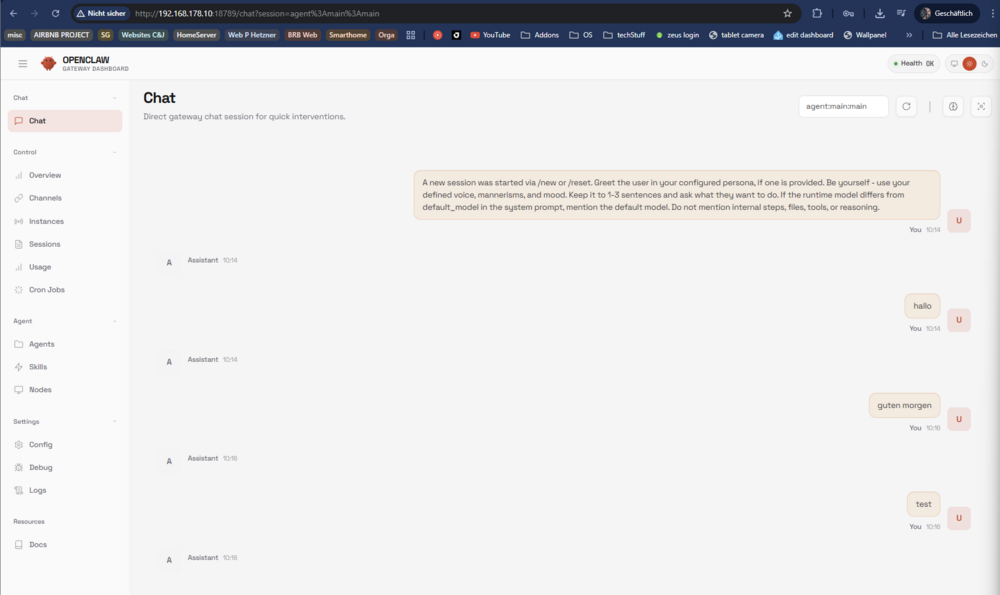This screenshot has width=1000, height=595.
Task: Click user avatar beside 'hallo' message
Action: 959,320
